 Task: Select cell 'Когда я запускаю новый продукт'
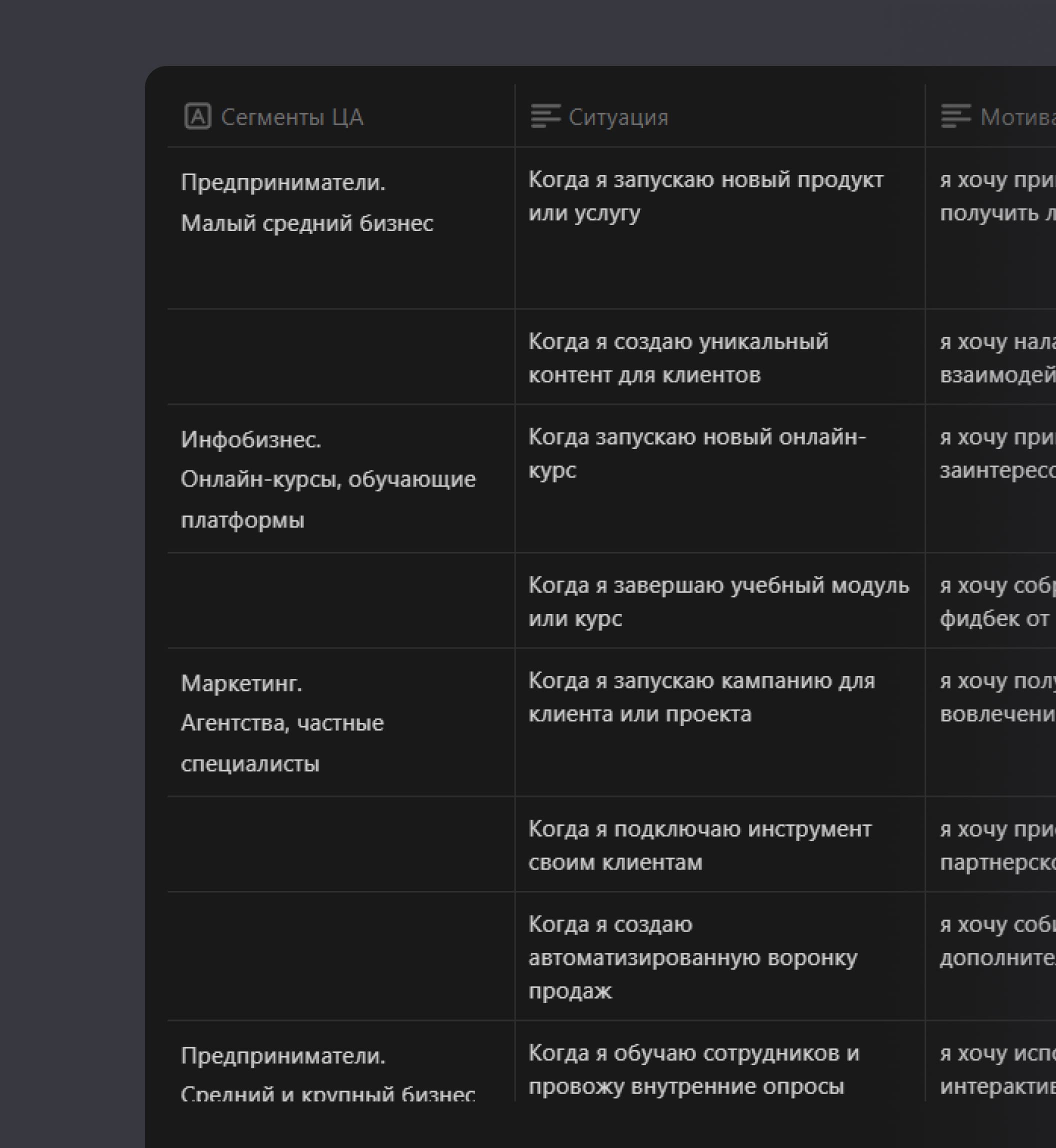coord(705,196)
